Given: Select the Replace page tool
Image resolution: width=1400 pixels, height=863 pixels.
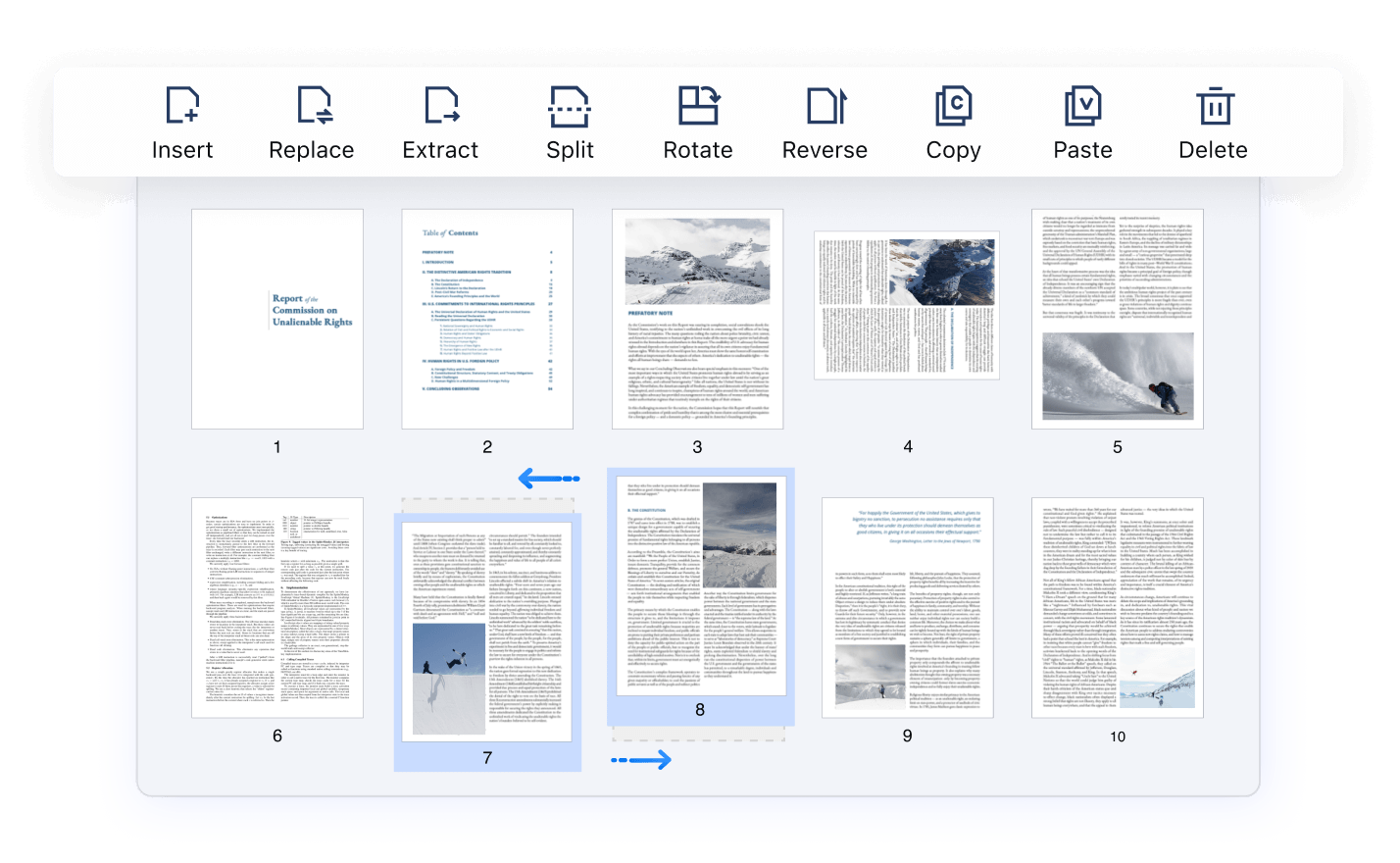Looking at the screenshot, I should click(312, 107).
